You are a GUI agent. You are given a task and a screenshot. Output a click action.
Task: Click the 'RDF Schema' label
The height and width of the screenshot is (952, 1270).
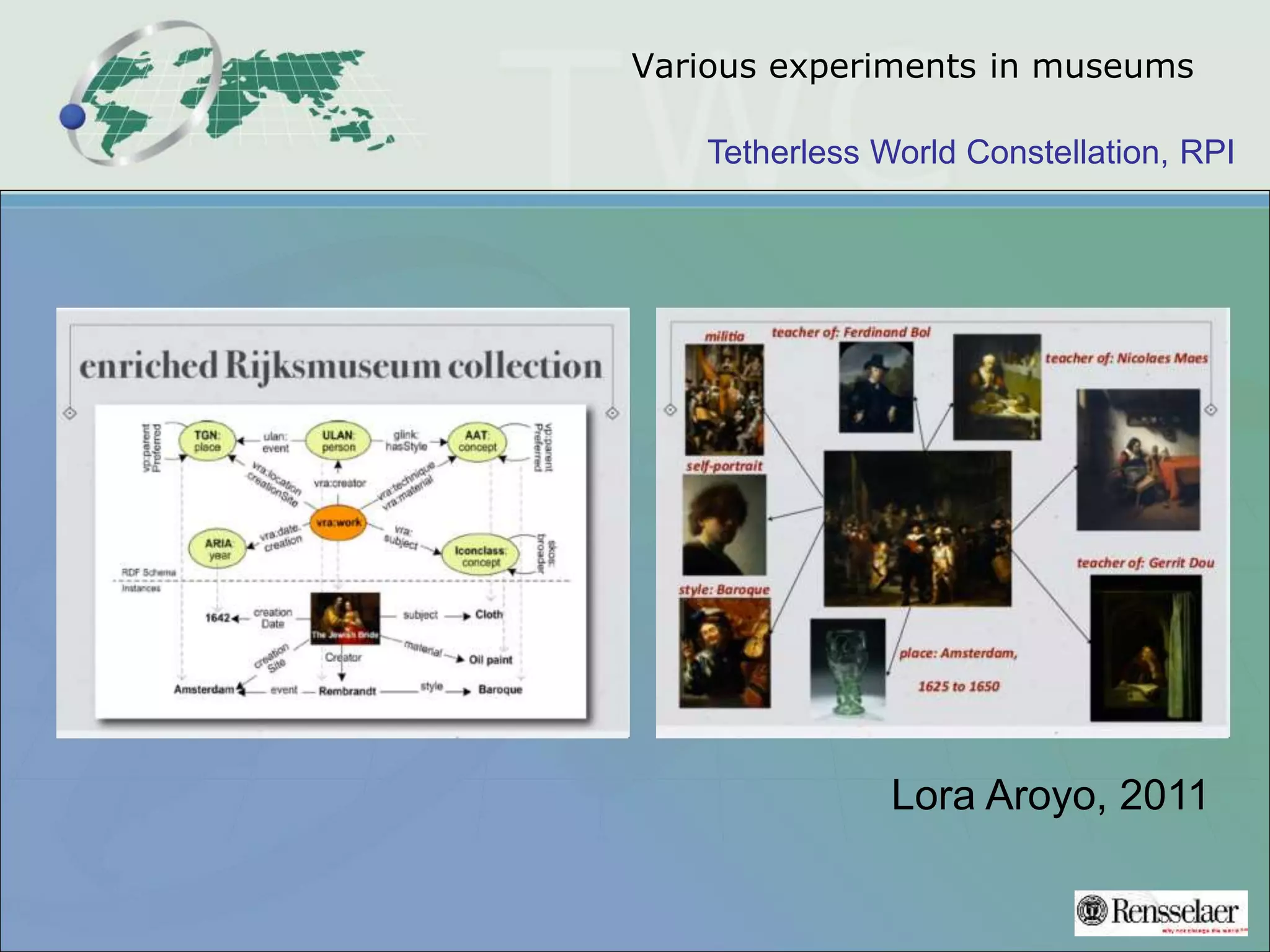click(x=149, y=572)
